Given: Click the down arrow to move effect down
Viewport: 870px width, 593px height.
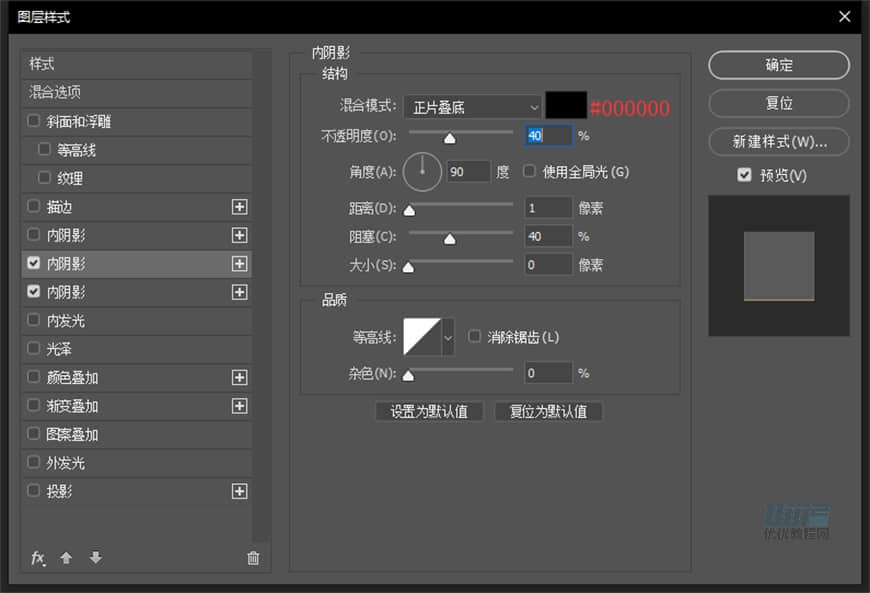Looking at the screenshot, I should pos(94,558).
